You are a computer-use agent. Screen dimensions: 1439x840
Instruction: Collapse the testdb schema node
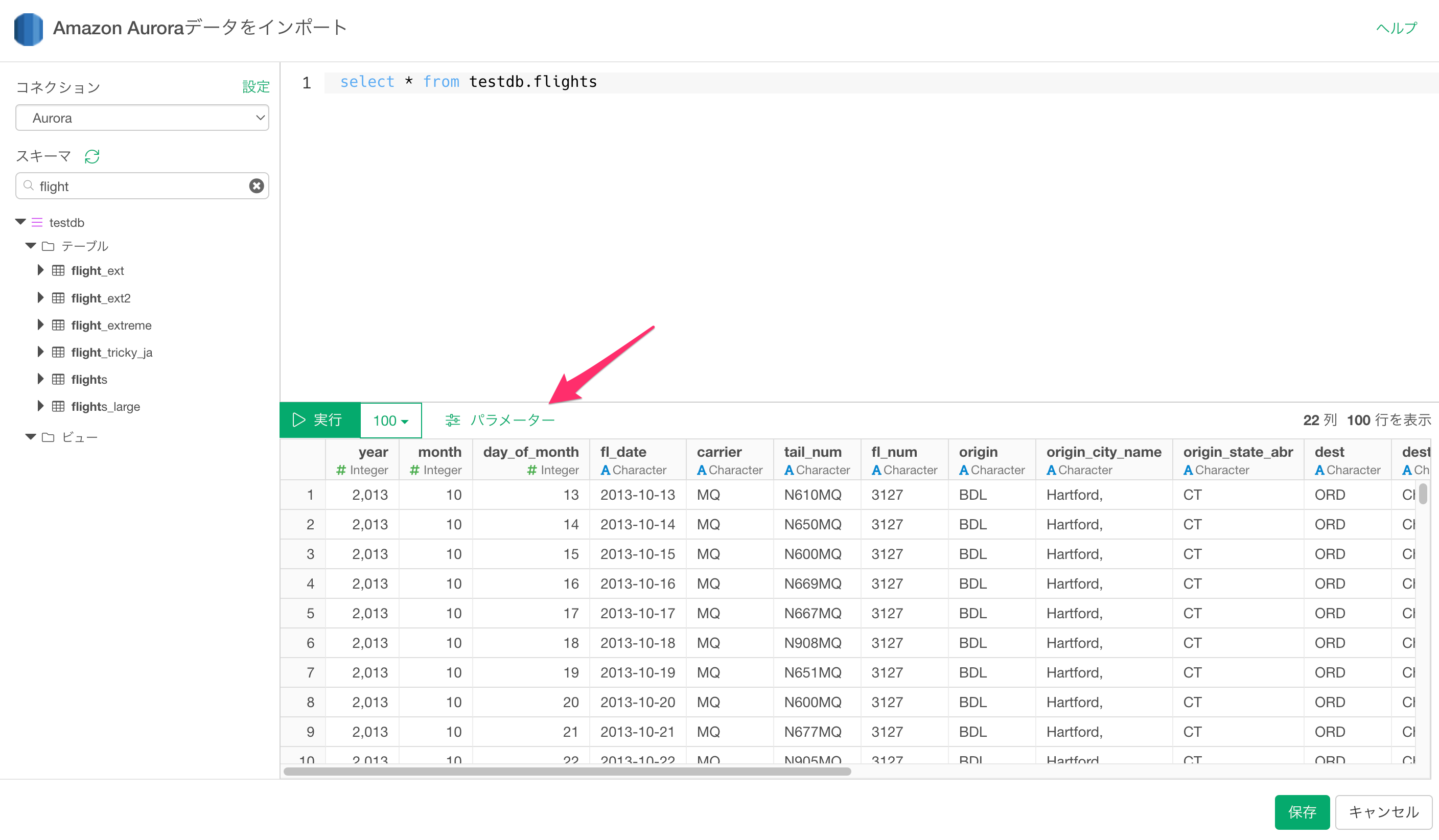(x=20, y=222)
